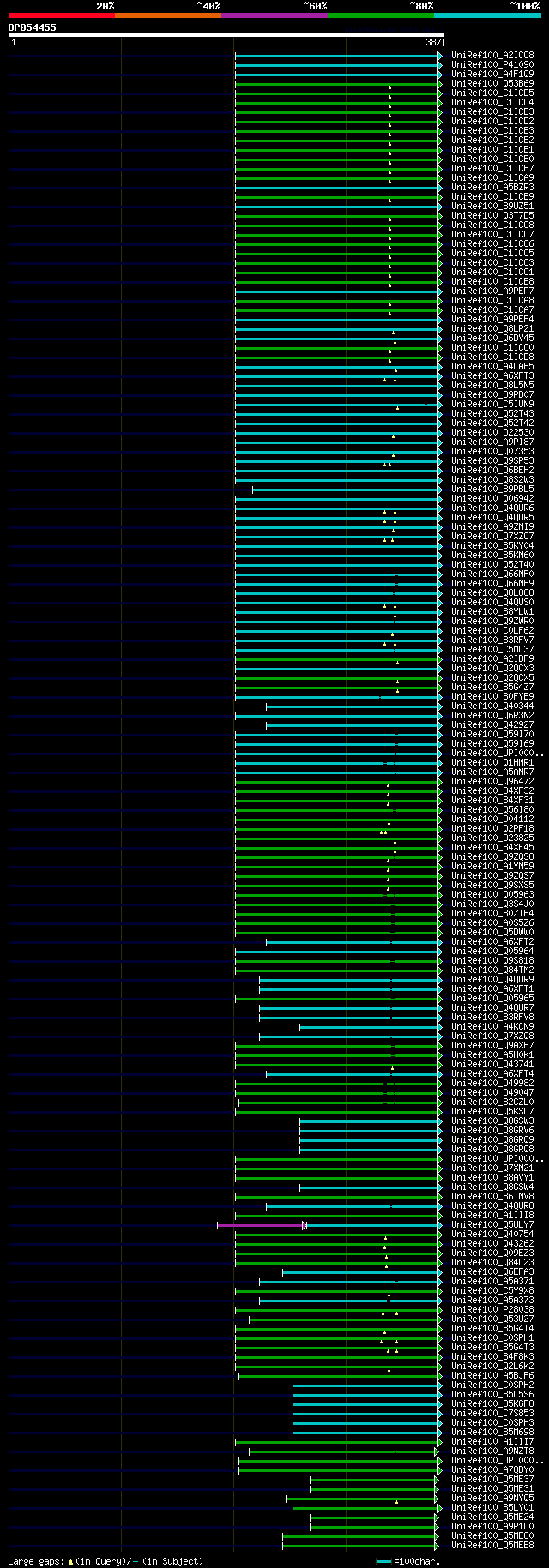
Task: Click the =100char. scale legend
Action: 409,1561
